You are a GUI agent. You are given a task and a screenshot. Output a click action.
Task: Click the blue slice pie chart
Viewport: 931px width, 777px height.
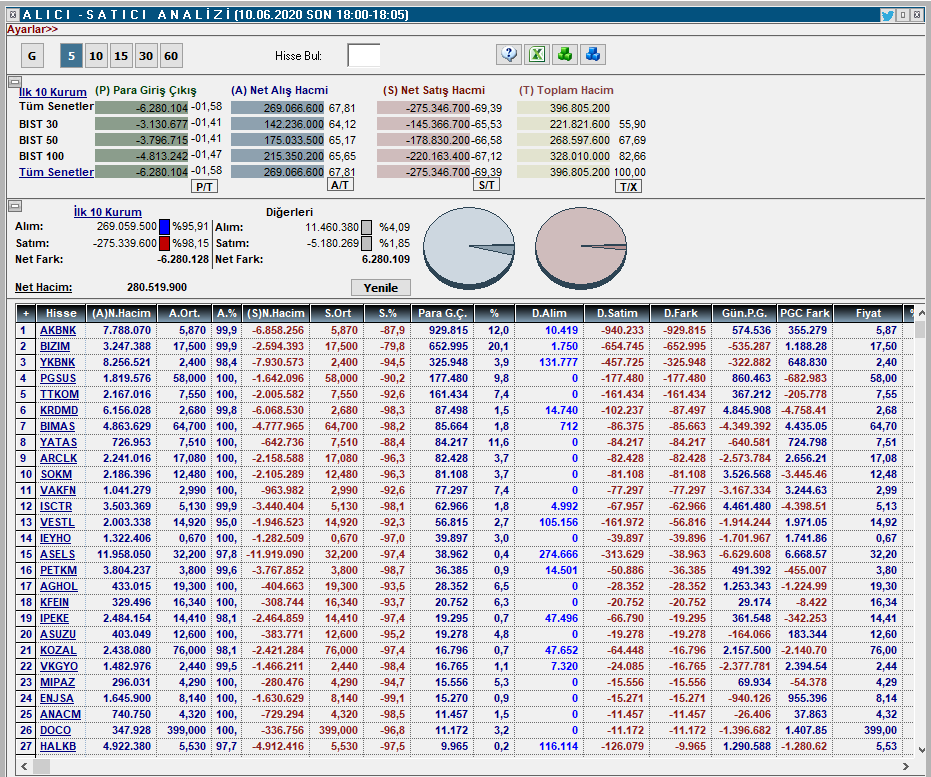tap(468, 248)
